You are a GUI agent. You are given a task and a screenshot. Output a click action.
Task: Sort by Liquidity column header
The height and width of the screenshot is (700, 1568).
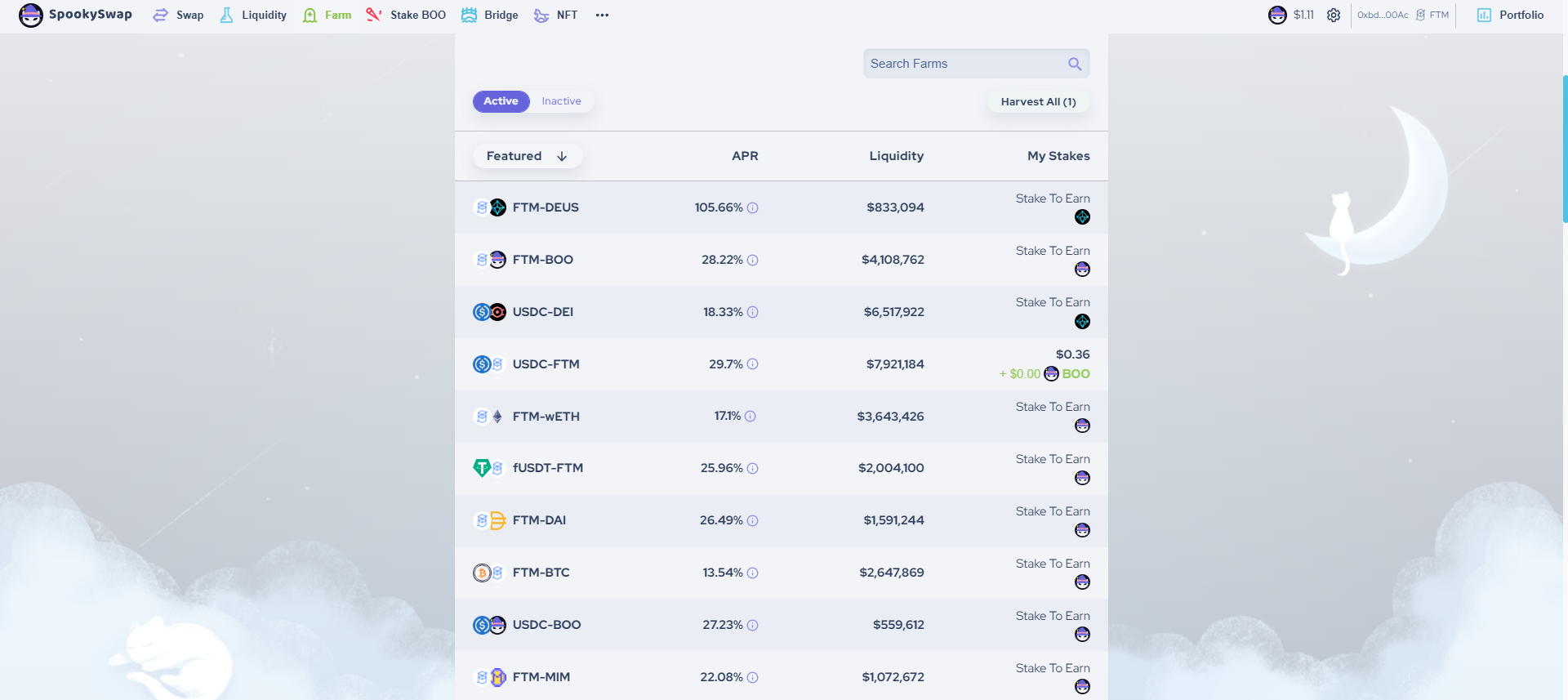click(896, 156)
